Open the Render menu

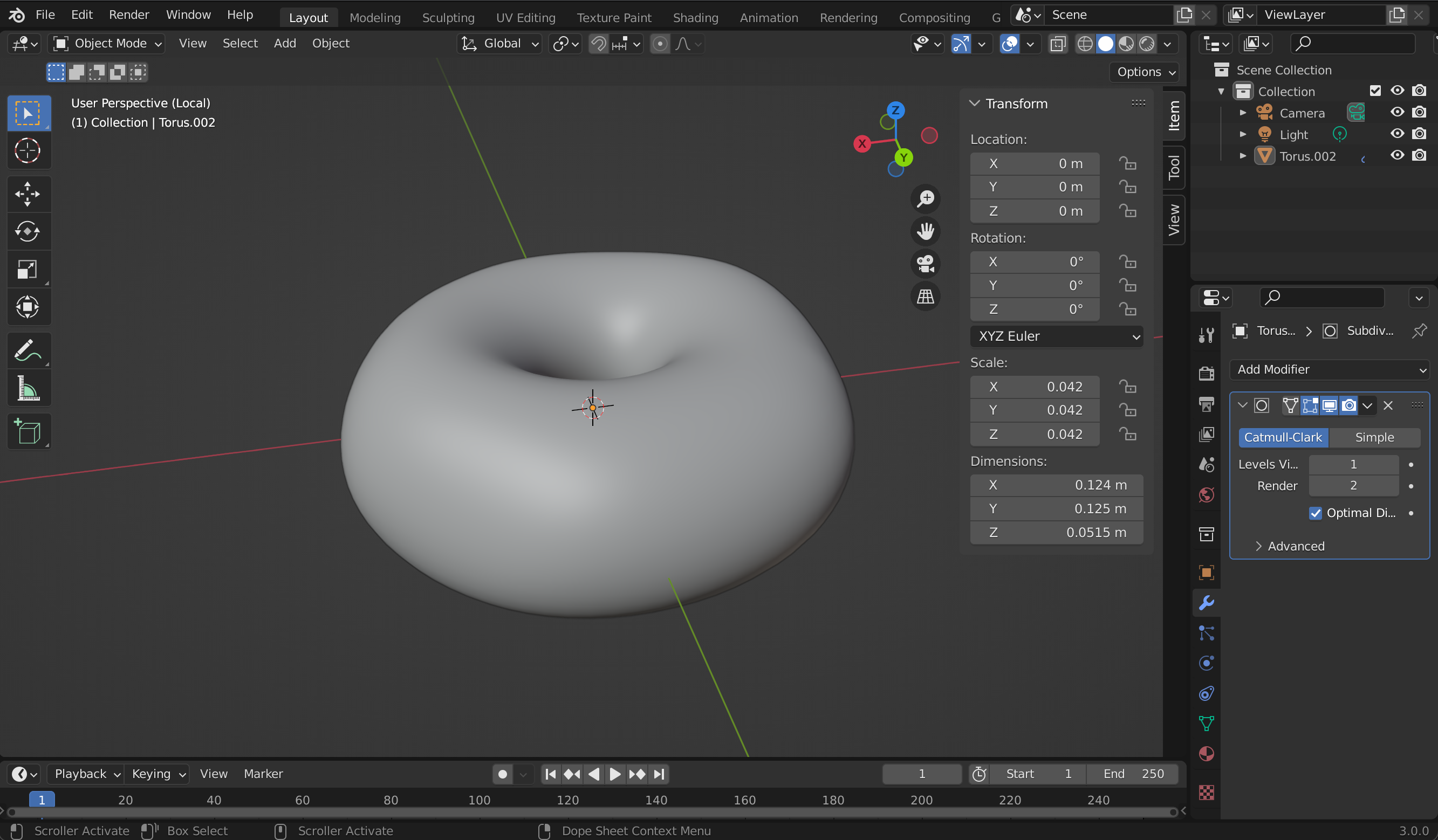click(128, 15)
